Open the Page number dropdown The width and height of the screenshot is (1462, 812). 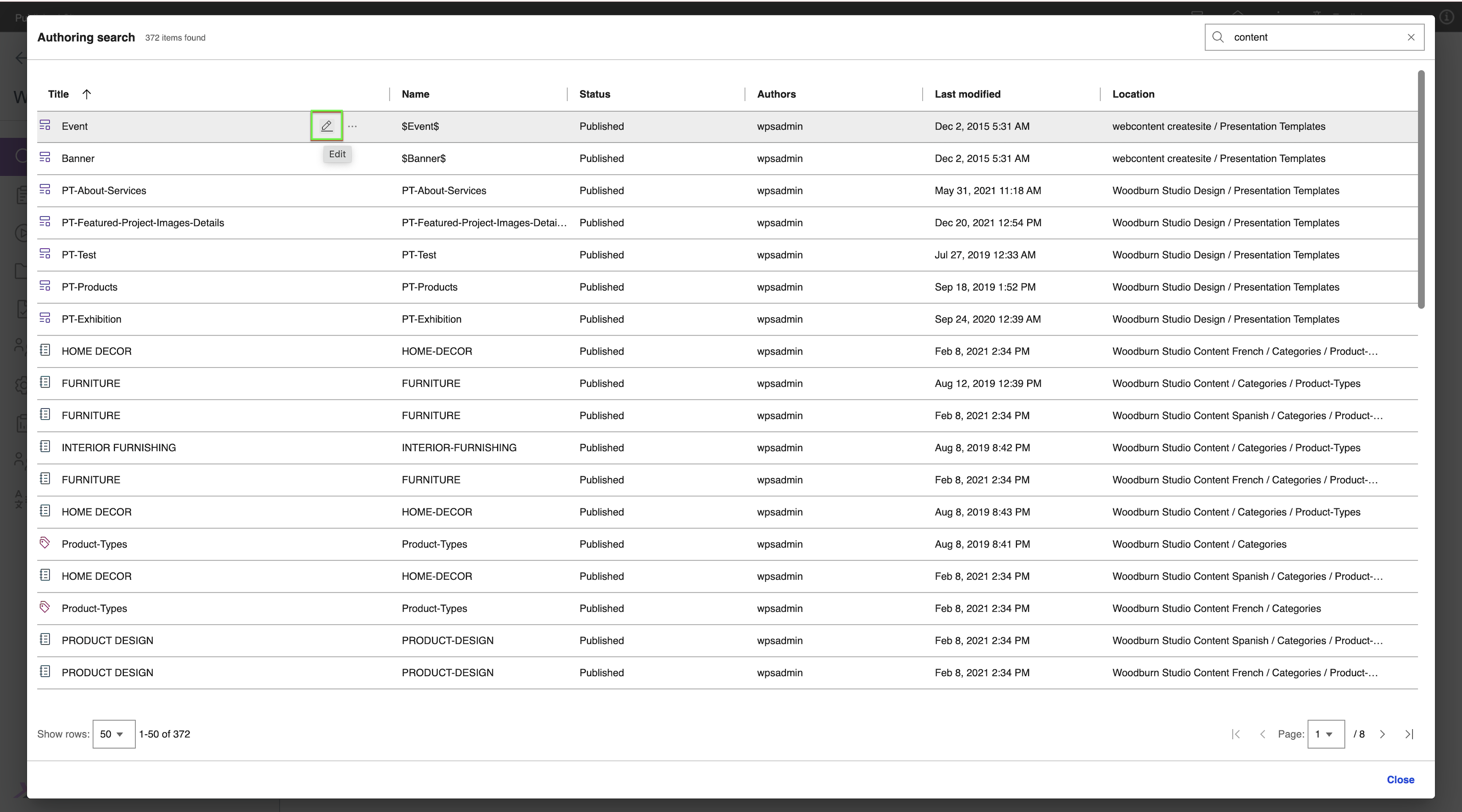pyautogui.click(x=1325, y=734)
